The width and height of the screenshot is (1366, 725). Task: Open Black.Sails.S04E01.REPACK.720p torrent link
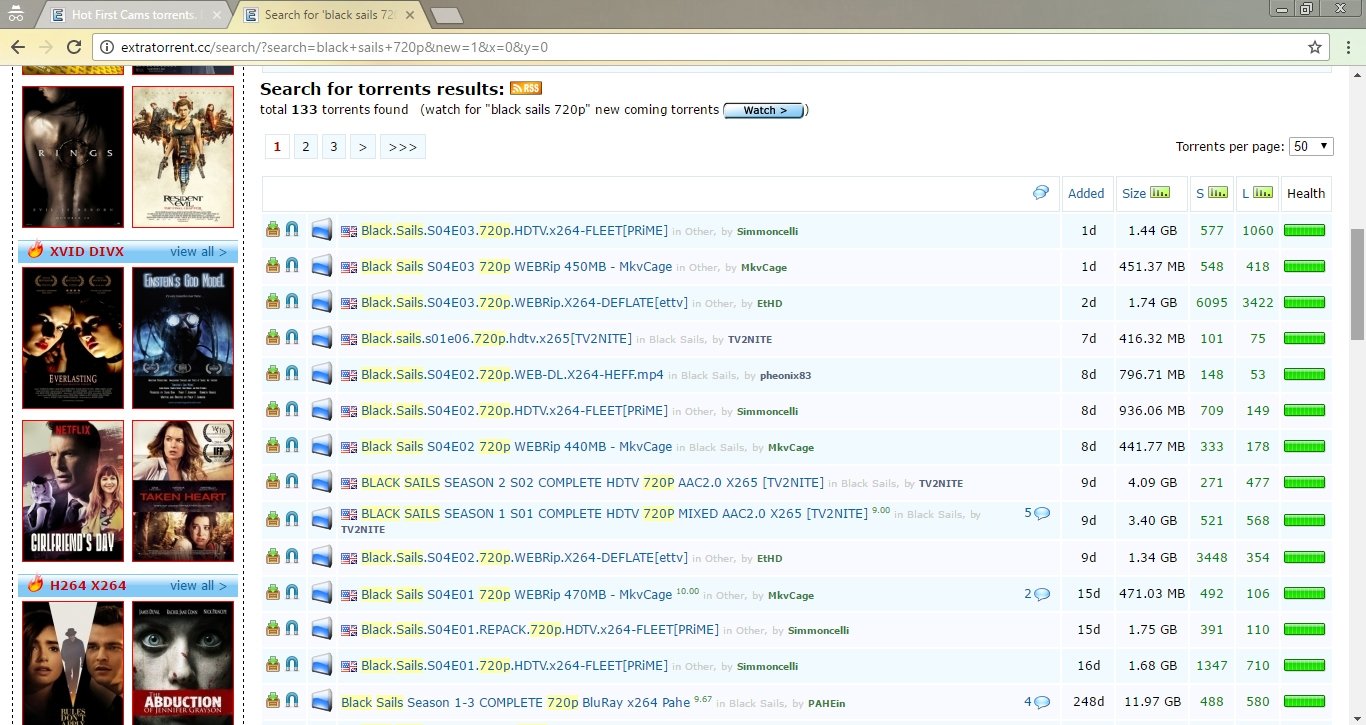[540, 630]
